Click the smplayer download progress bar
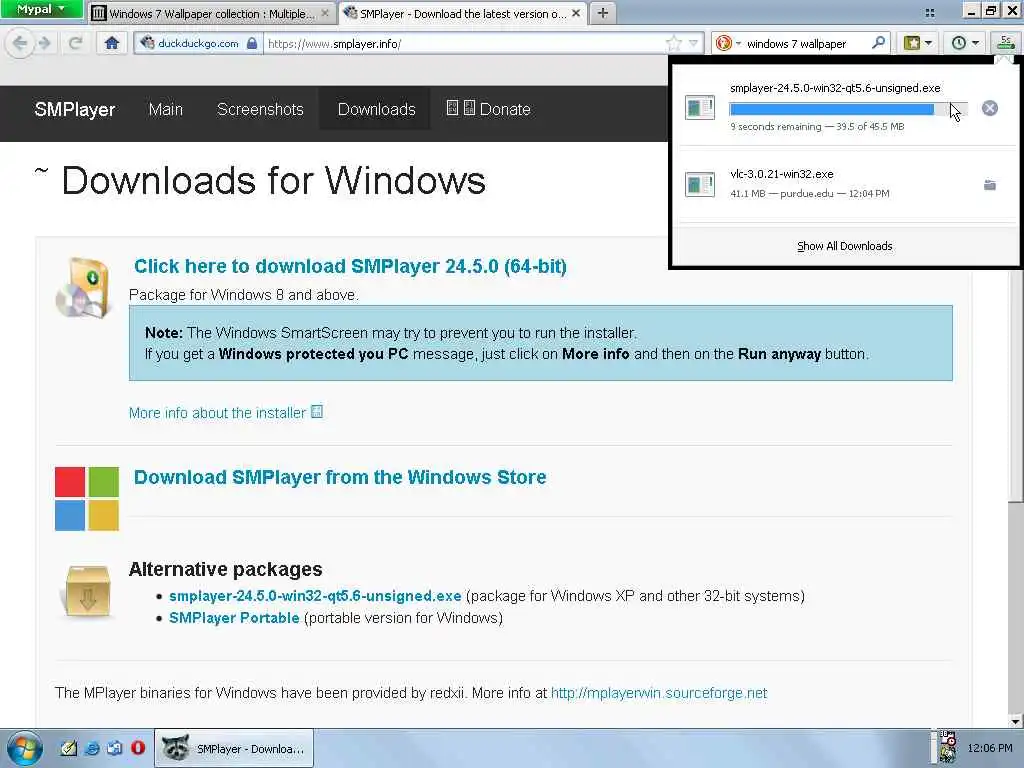 tap(848, 109)
